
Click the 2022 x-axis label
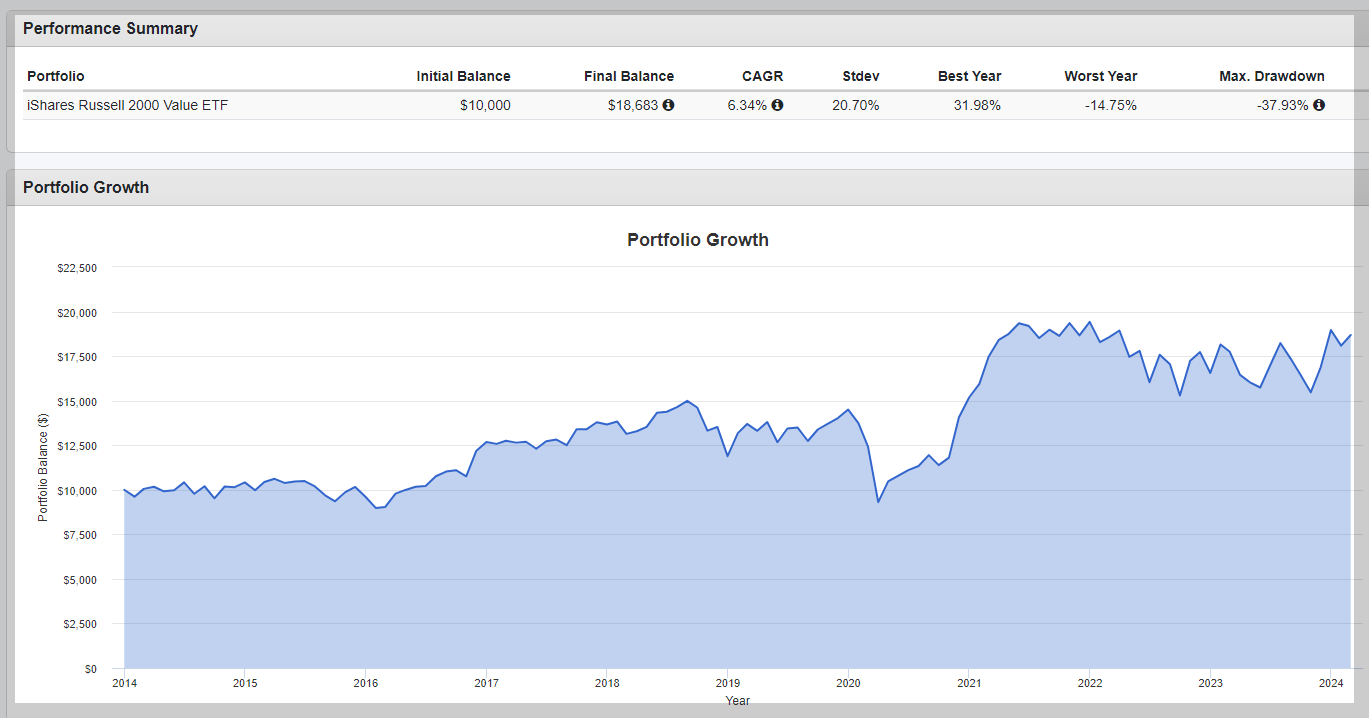(1089, 684)
